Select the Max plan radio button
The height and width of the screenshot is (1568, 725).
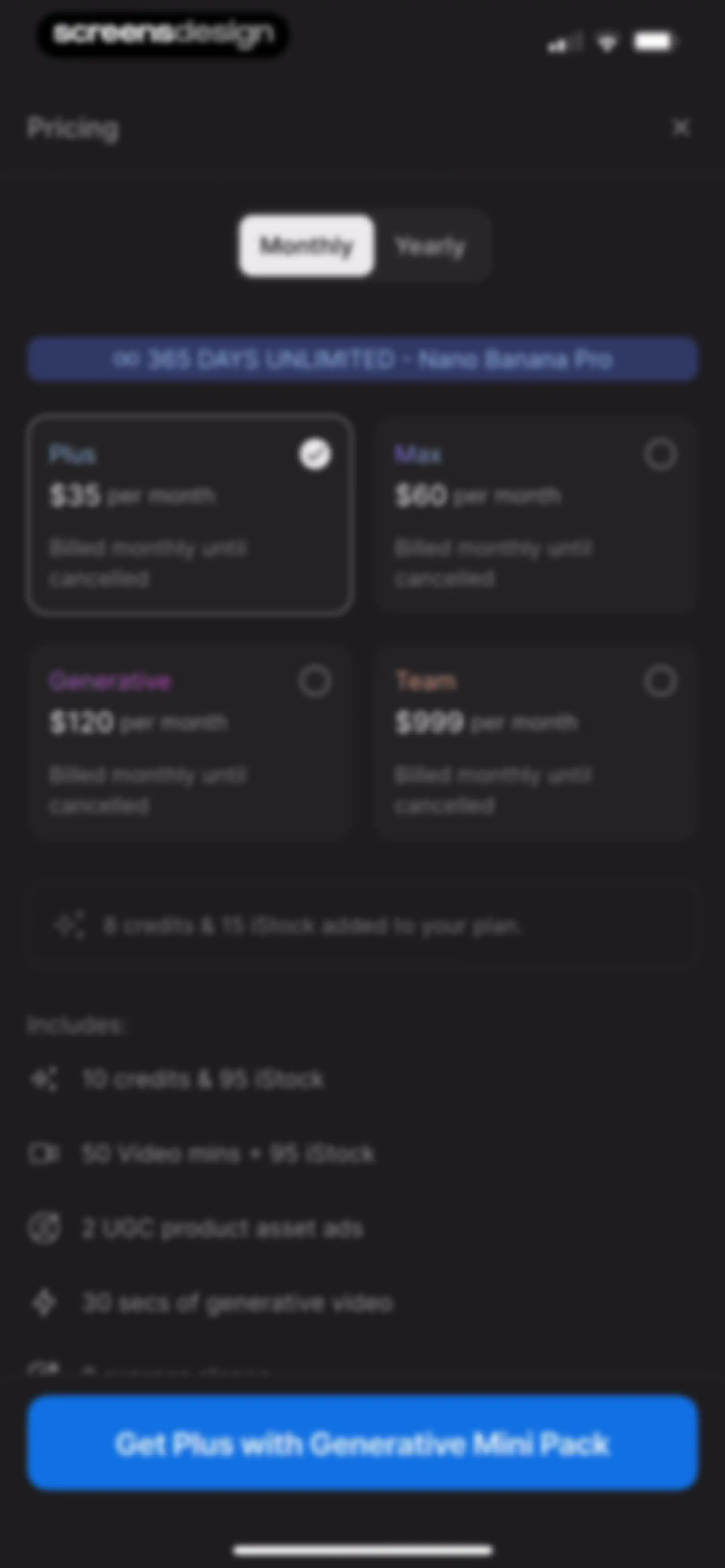[661, 454]
